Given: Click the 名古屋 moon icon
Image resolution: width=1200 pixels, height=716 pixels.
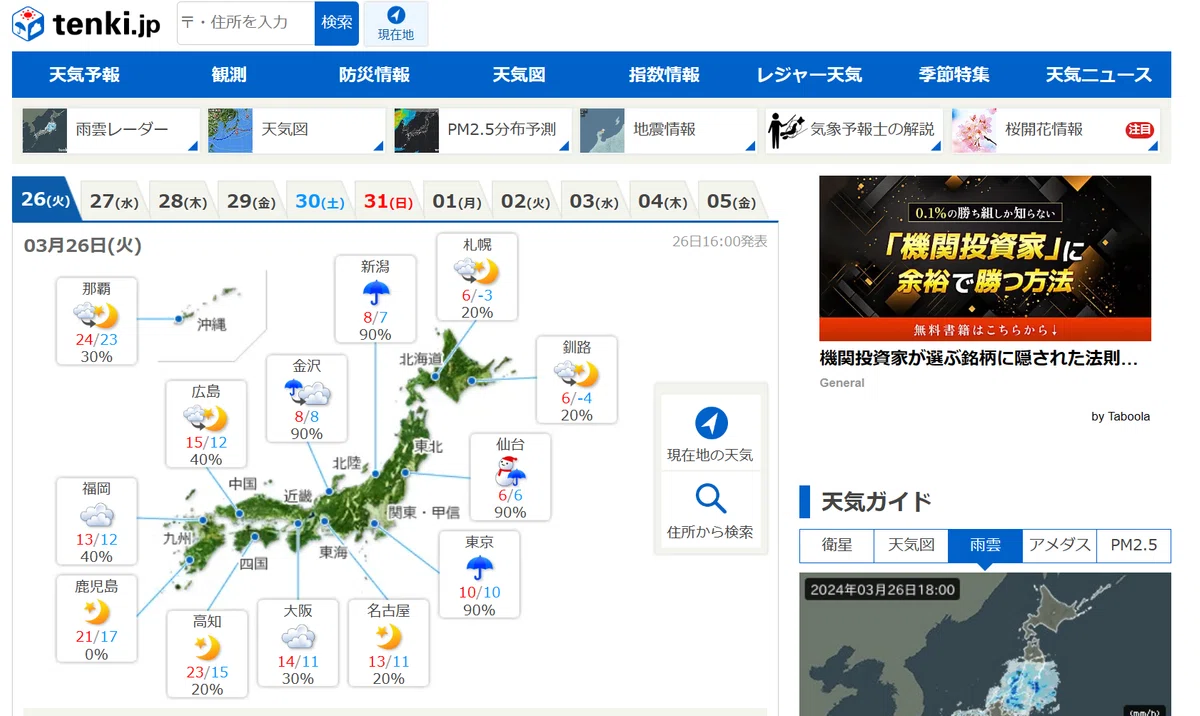Looking at the screenshot, I should 388,636.
